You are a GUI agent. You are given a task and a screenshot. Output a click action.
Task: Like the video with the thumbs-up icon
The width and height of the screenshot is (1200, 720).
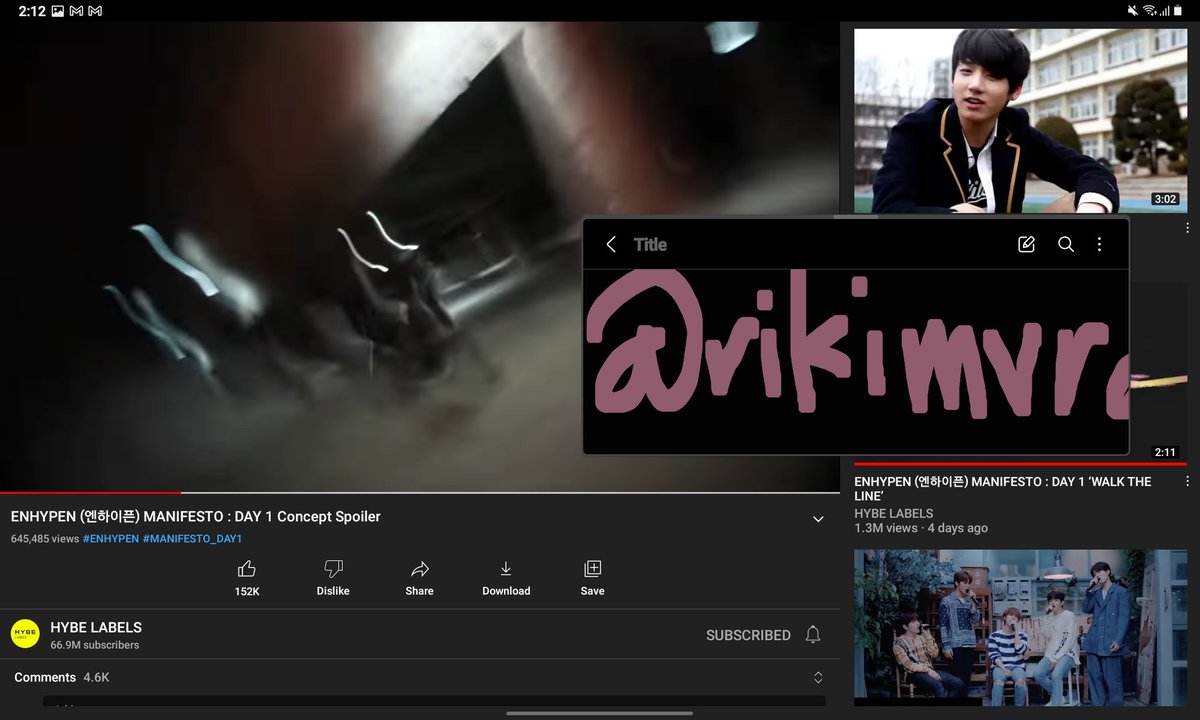pyautogui.click(x=247, y=569)
